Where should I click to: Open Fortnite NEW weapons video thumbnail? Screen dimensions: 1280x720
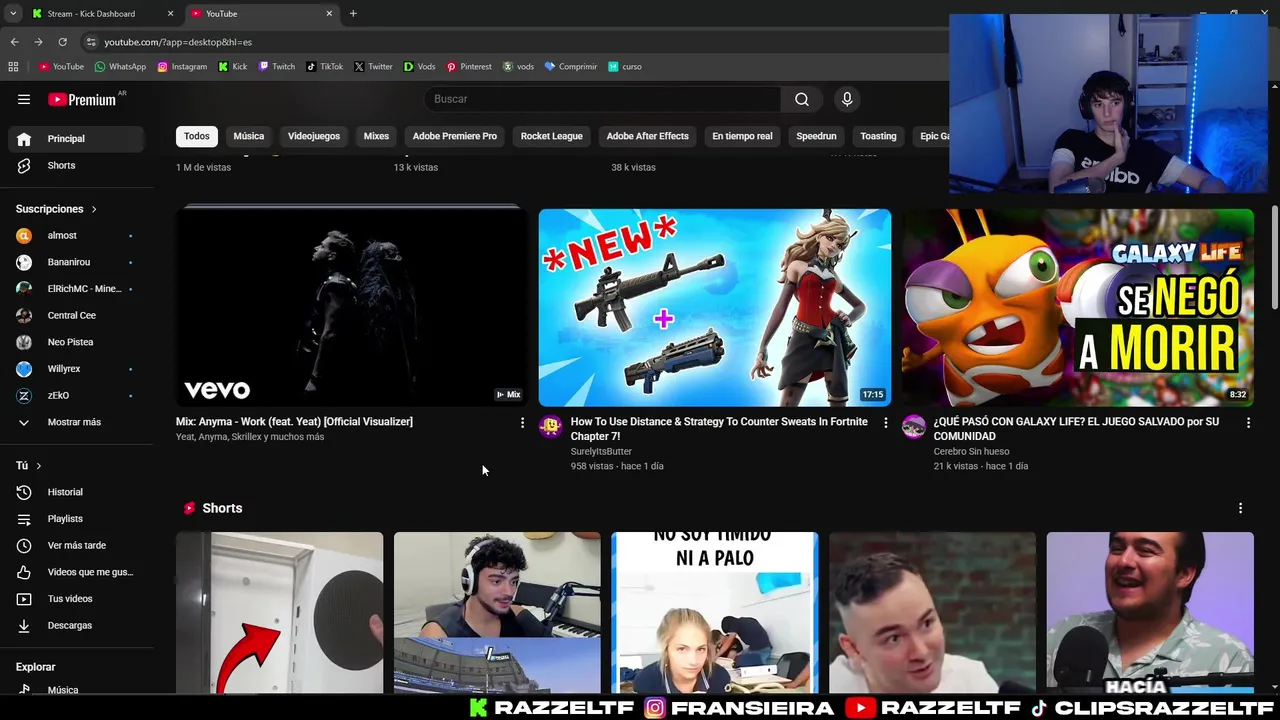[x=715, y=307]
